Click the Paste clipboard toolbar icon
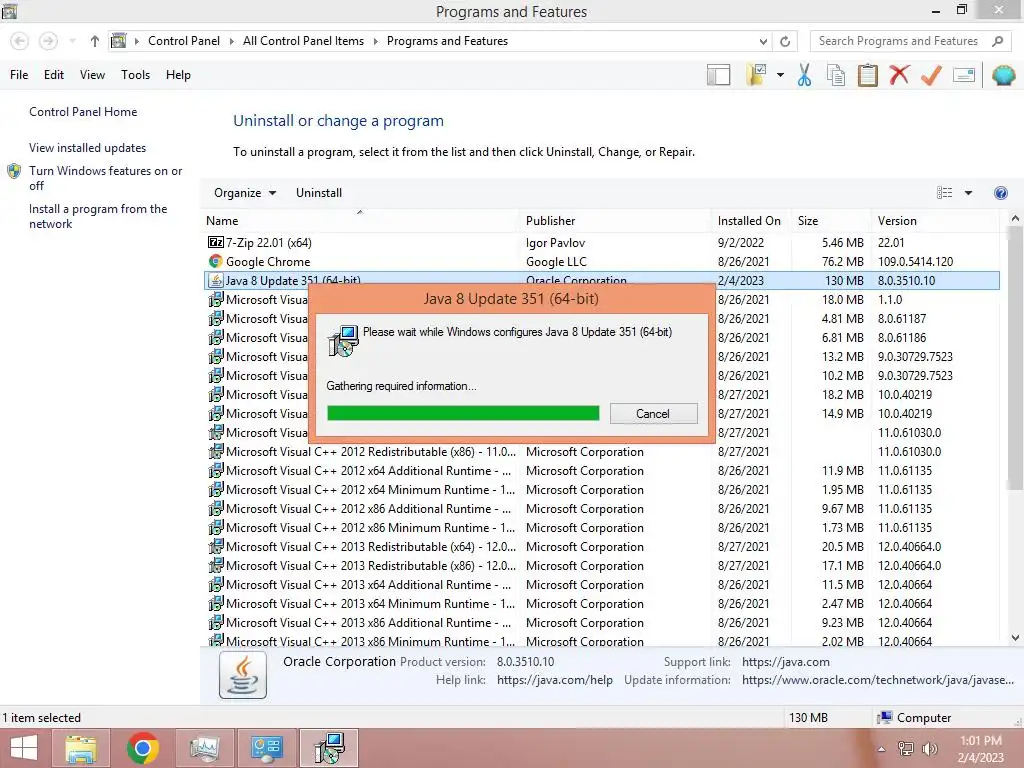Image resolution: width=1024 pixels, height=768 pixels. click(x=867, y=75)
